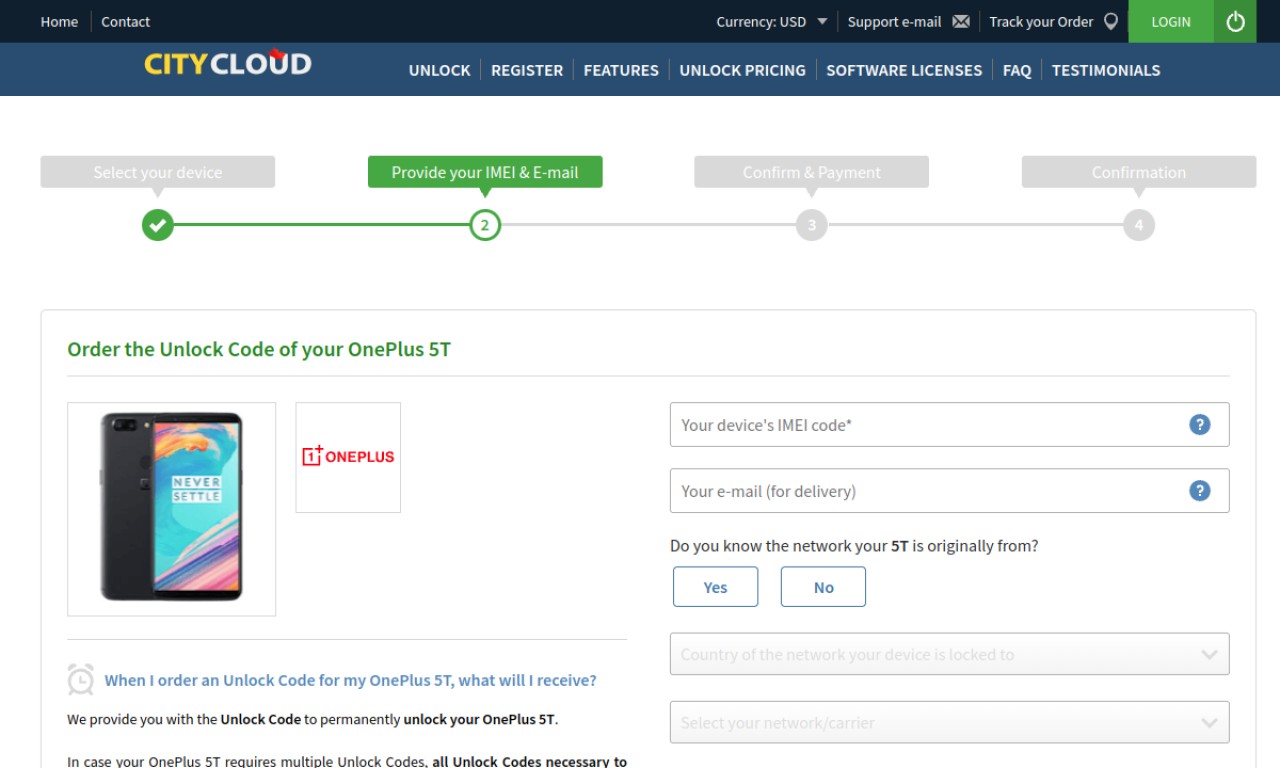Click the step 4 circle indicator

point(1139,225)
